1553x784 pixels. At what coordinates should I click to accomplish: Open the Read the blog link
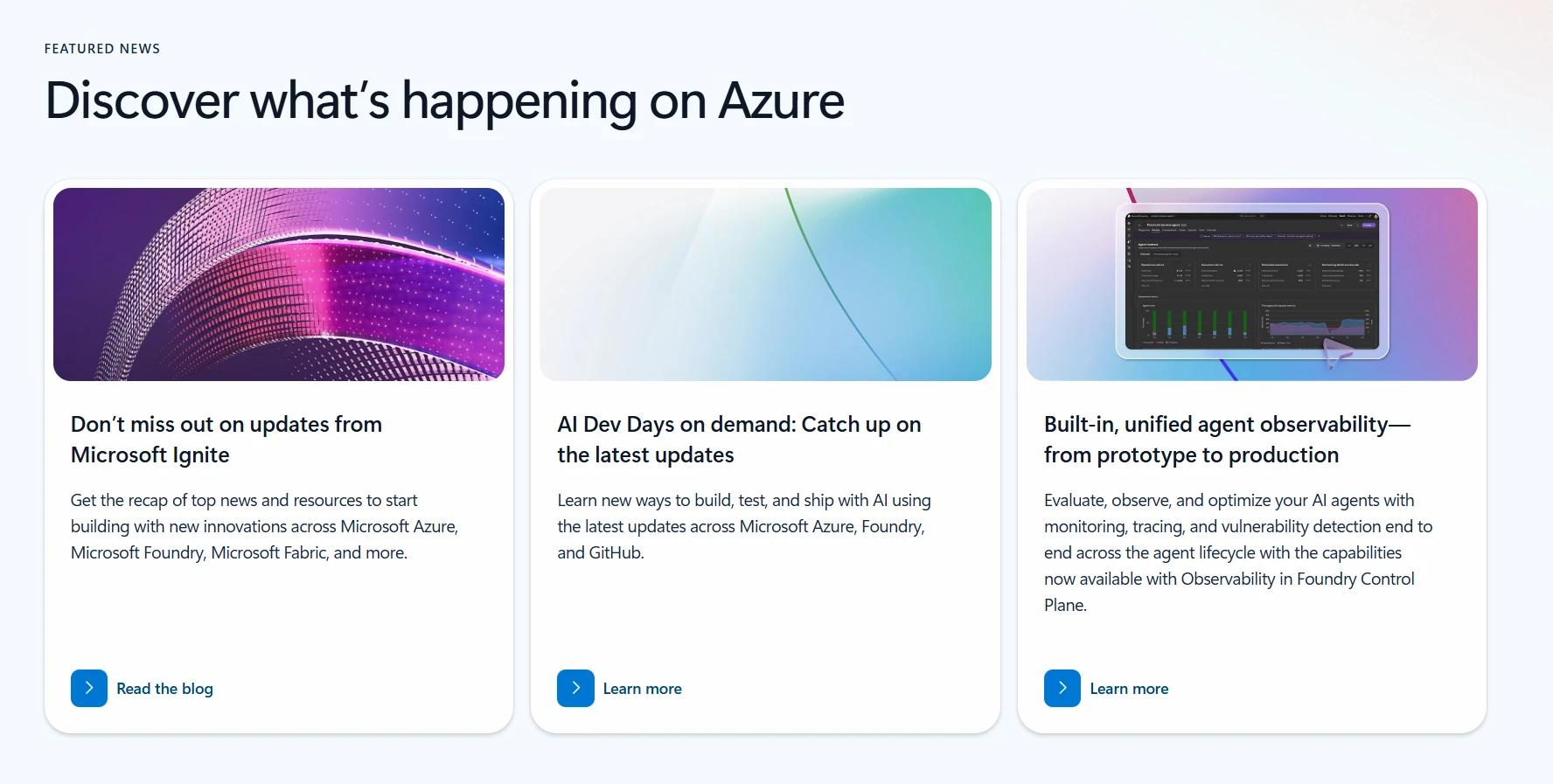pos(164,689)
